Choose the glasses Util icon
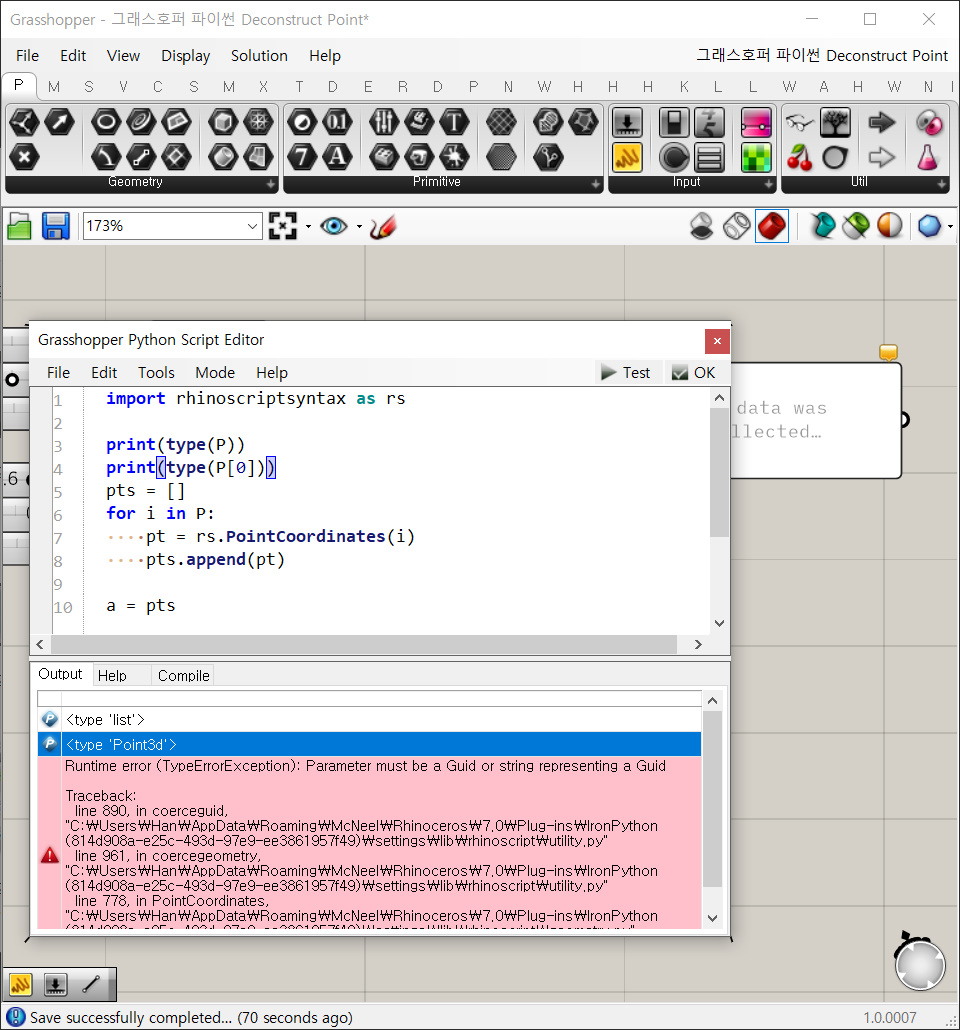This screenshot has height=1030, width=960. [x=800, y=122]
